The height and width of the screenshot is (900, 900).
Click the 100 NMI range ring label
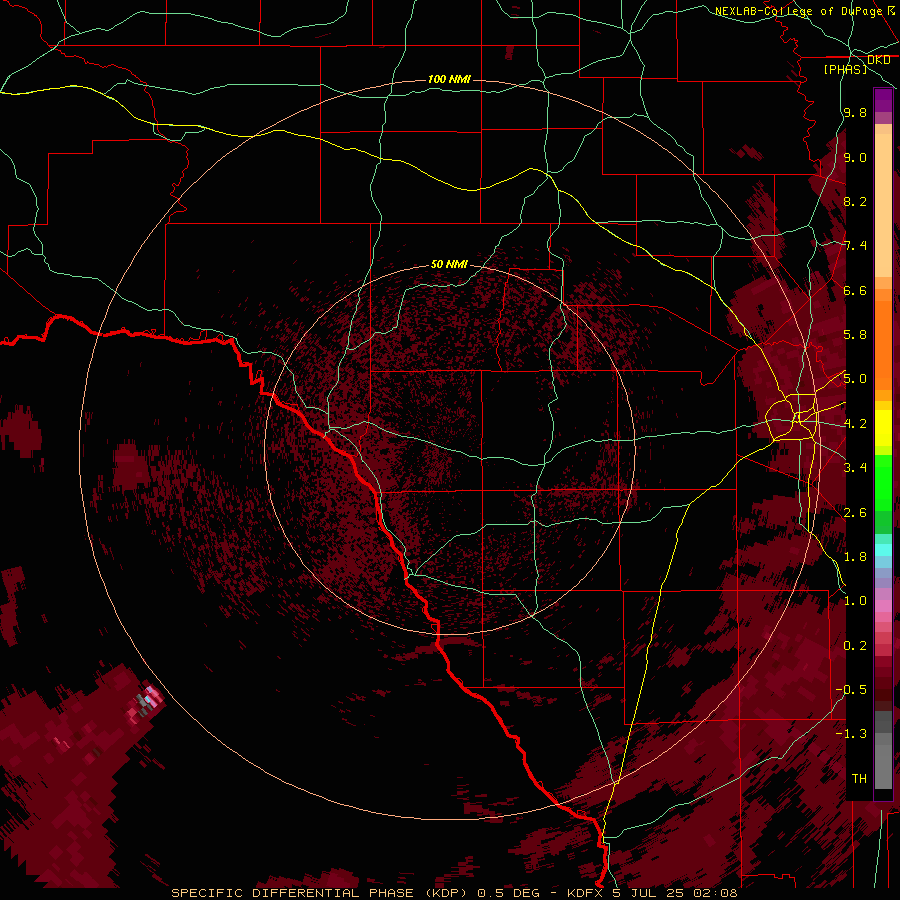pos(449,79)
